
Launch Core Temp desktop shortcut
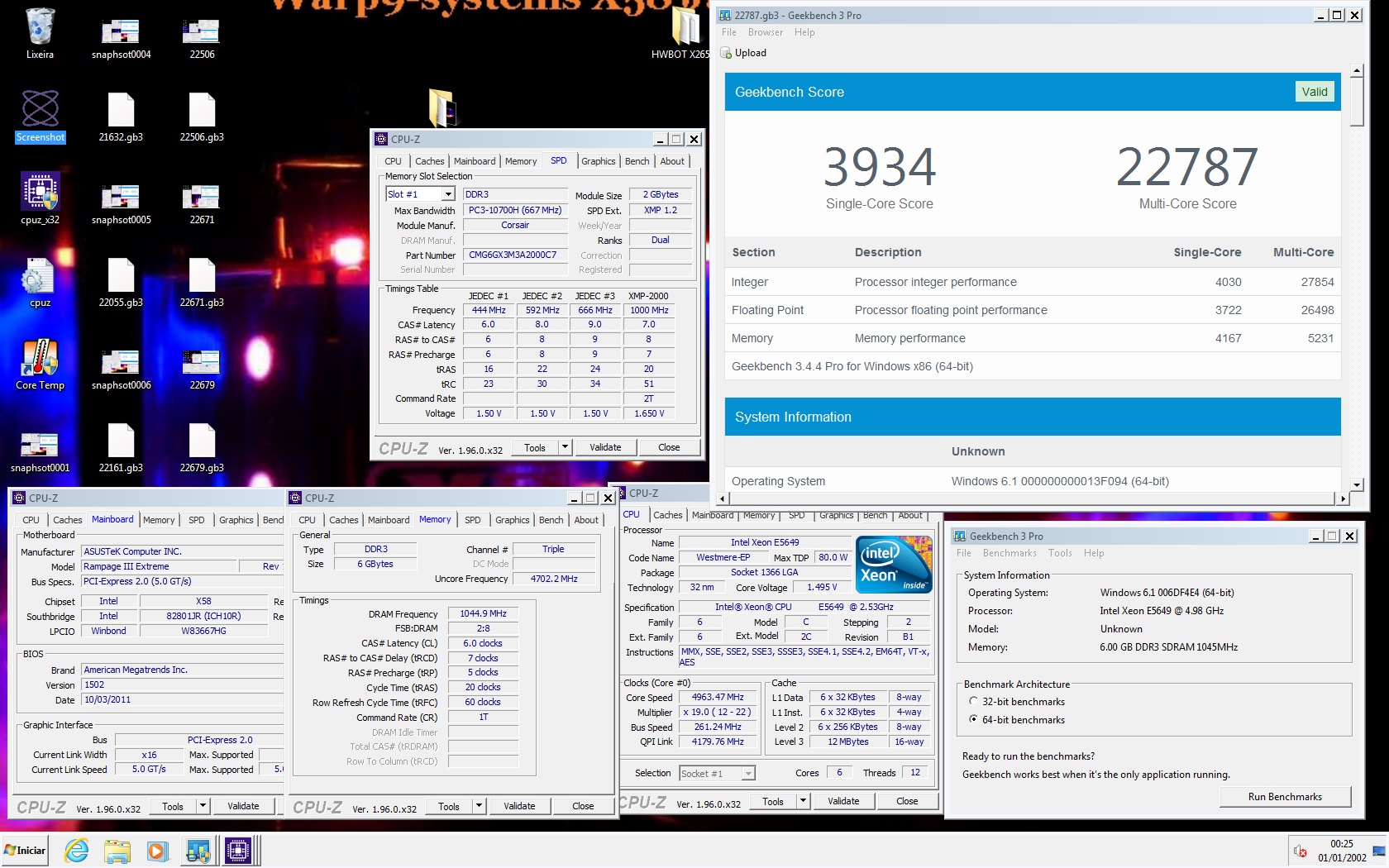(40, 364)
